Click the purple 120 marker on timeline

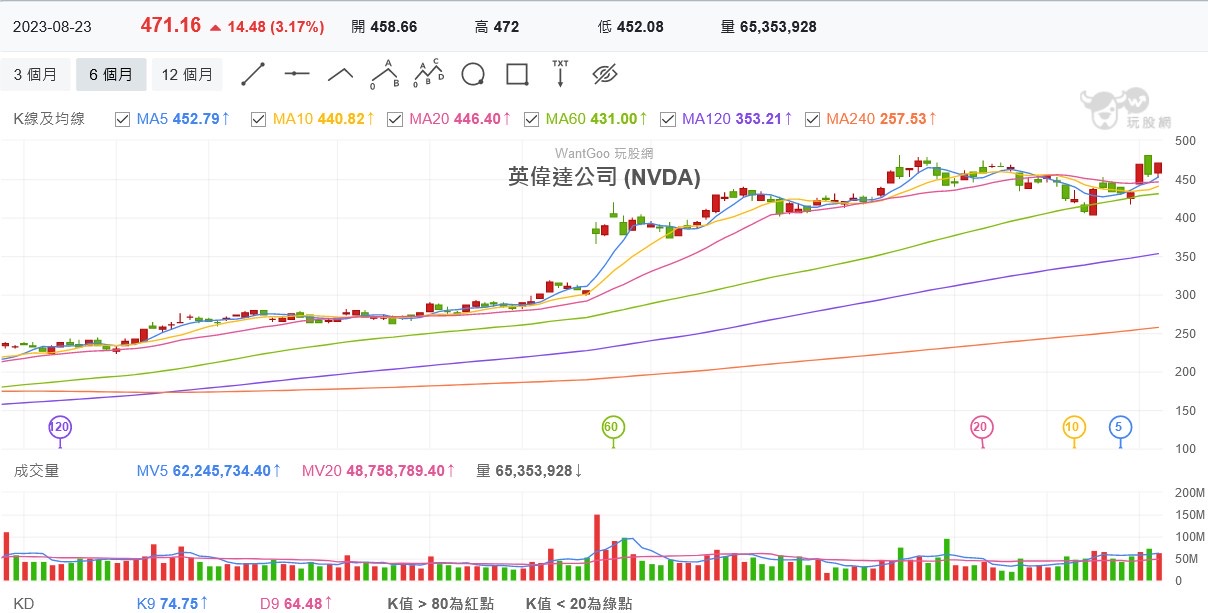coord(60,427)
